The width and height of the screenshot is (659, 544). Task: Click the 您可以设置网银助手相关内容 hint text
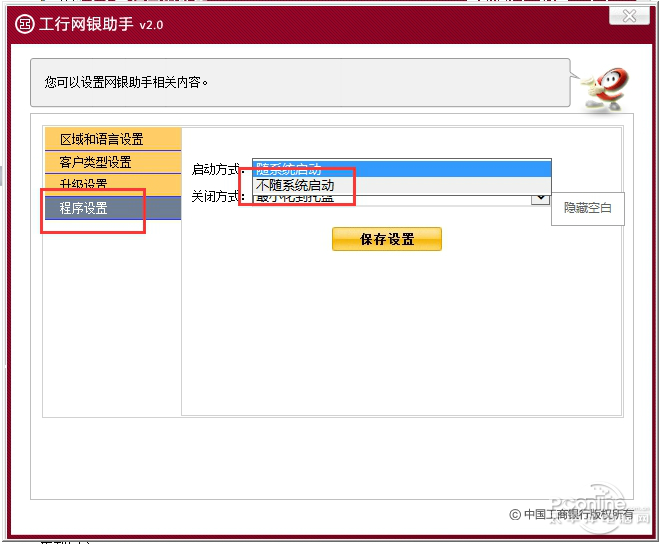(x=126, y=82)
